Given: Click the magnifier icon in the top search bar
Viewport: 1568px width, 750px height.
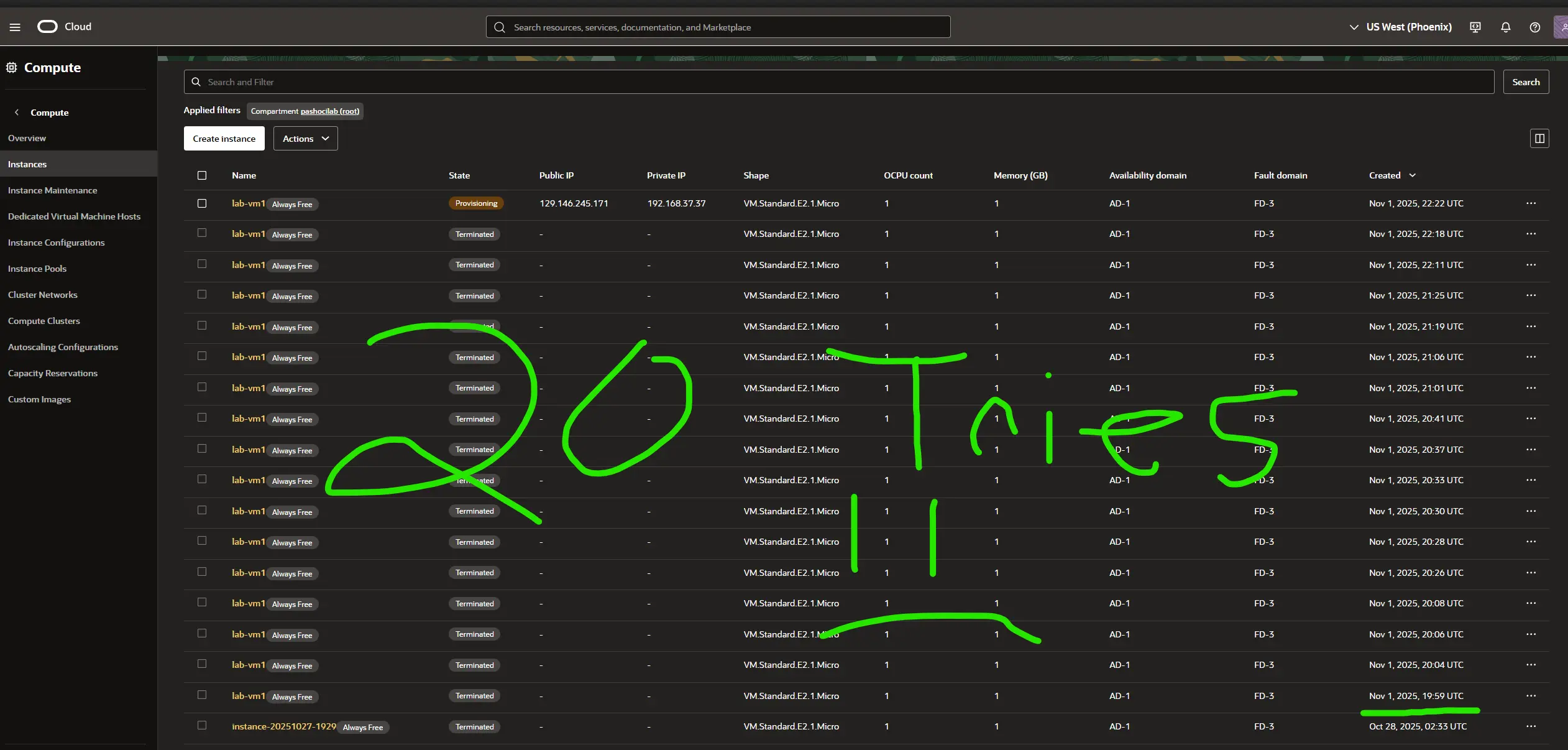Looking at the screenshot, I should tap(499, 27).
